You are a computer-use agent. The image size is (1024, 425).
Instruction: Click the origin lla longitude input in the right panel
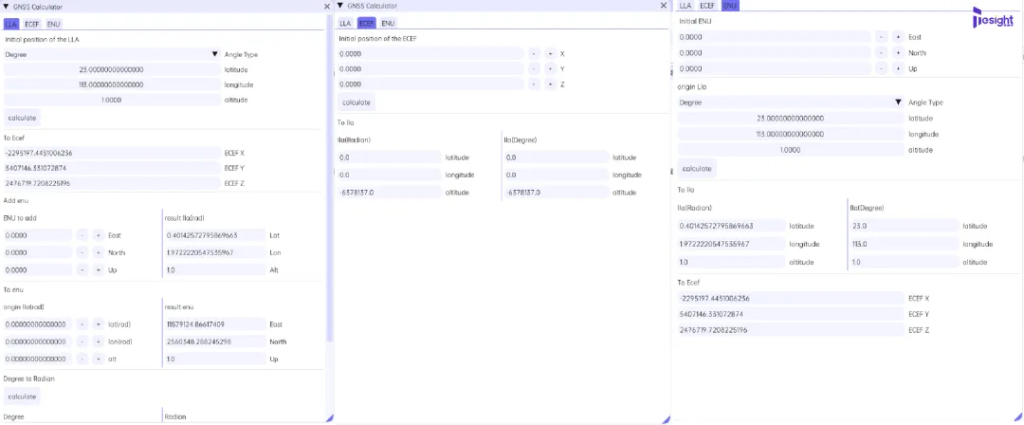[x=791, y=134]
